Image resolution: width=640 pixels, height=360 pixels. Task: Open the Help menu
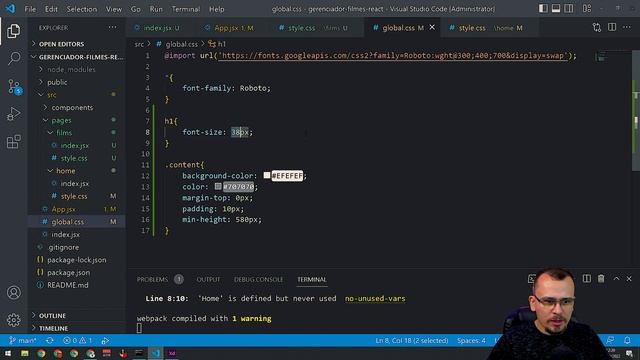(x=217, y=9)
